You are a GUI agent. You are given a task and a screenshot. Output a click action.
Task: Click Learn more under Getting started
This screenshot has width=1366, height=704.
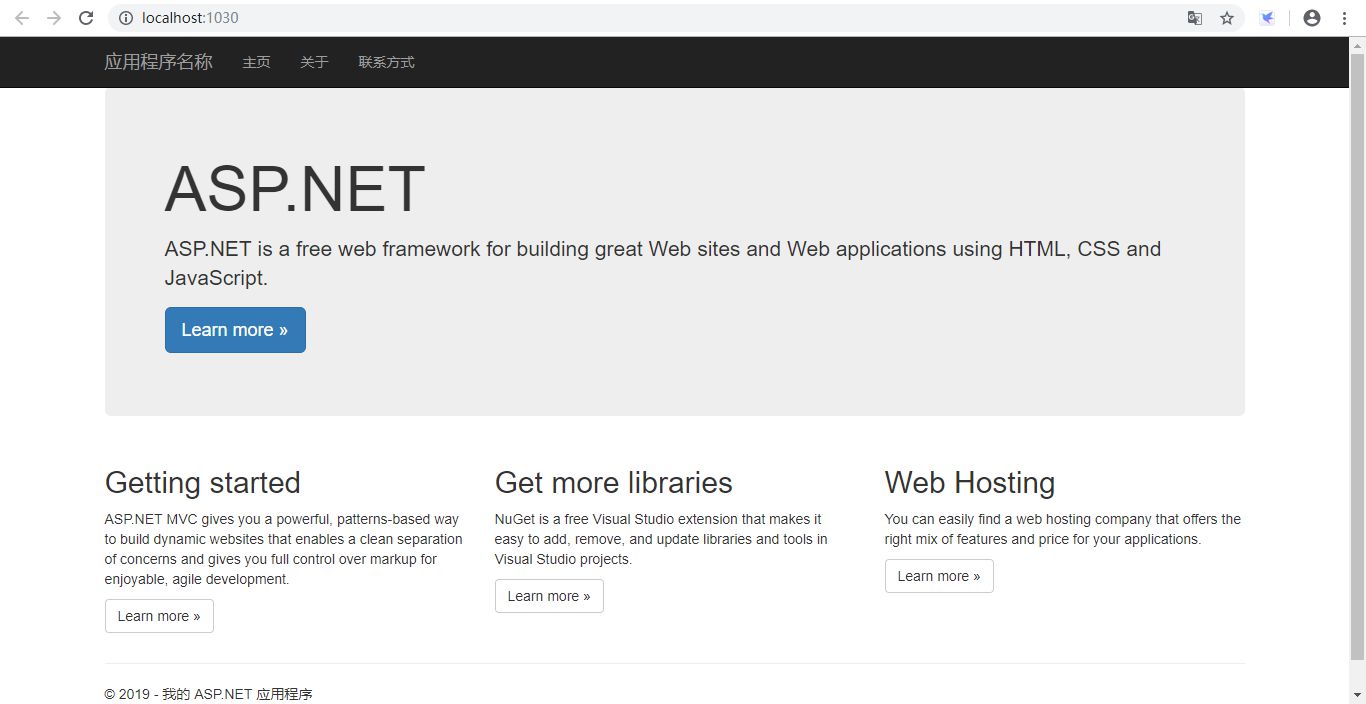tap(159, 616)
